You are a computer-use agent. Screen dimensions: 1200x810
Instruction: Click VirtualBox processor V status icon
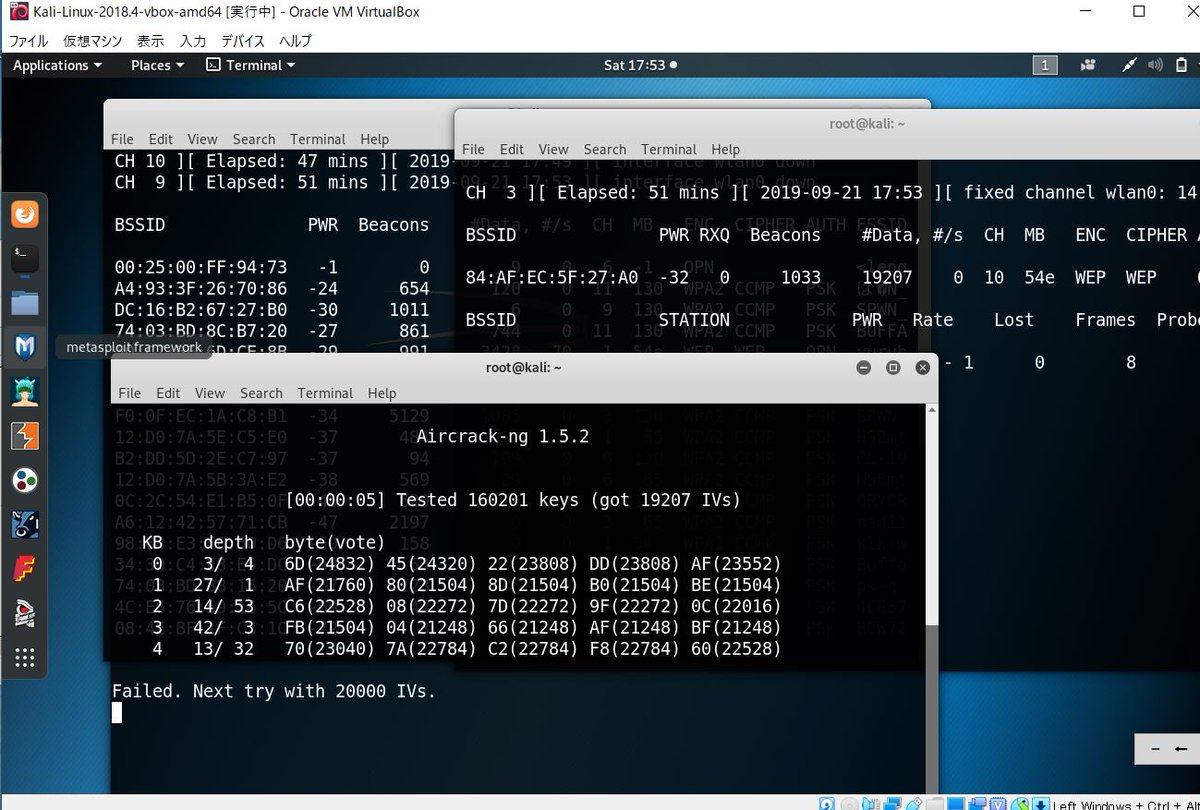(998, 803)
